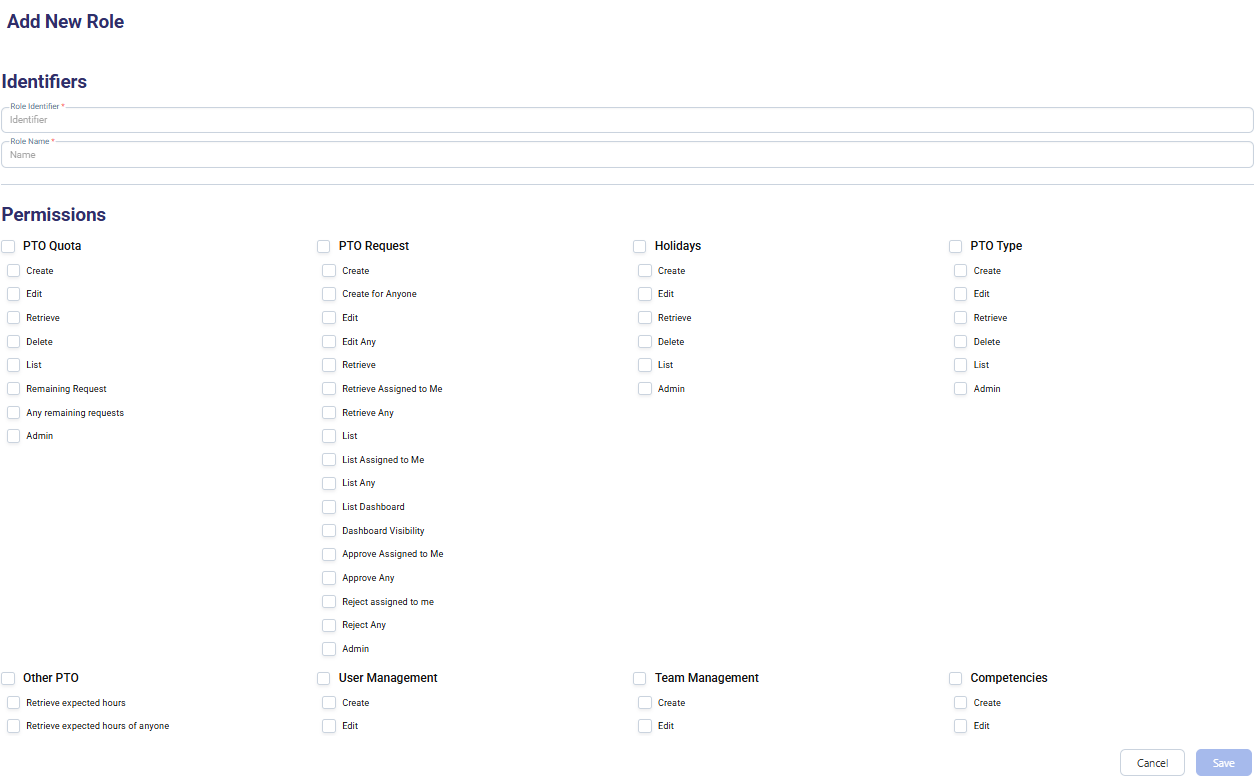Enable Retrieve Assigned to Me checkbox
Viewport: 1257px width, 782px height.
point(329,389)
